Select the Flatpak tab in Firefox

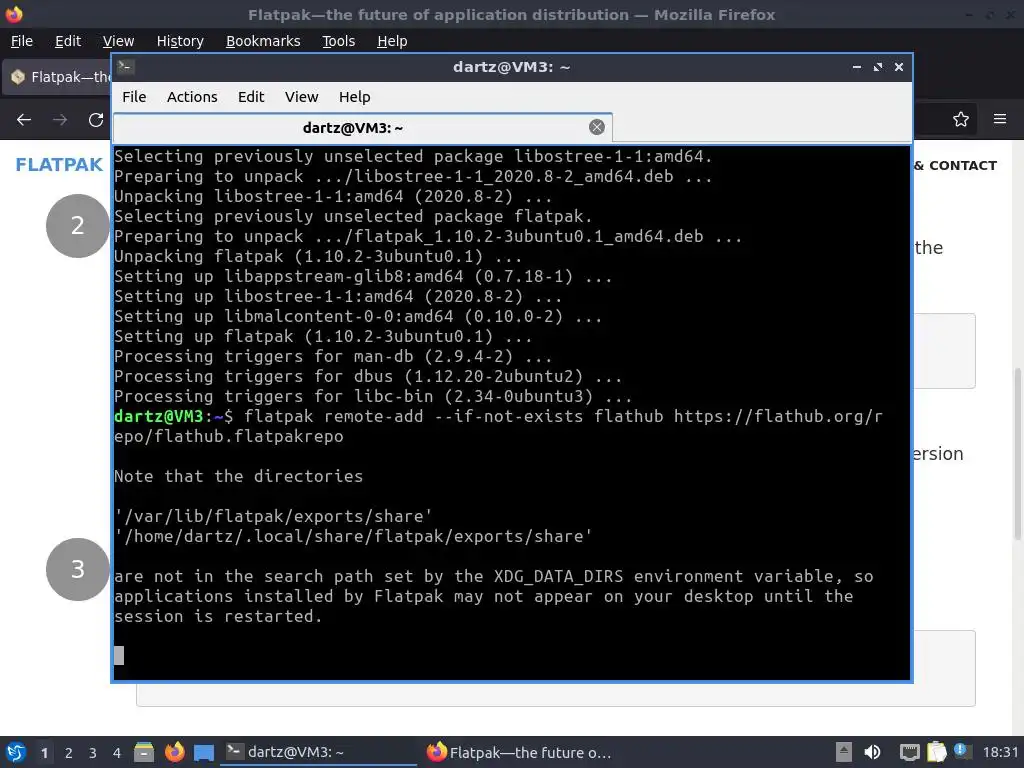point(57,77)
